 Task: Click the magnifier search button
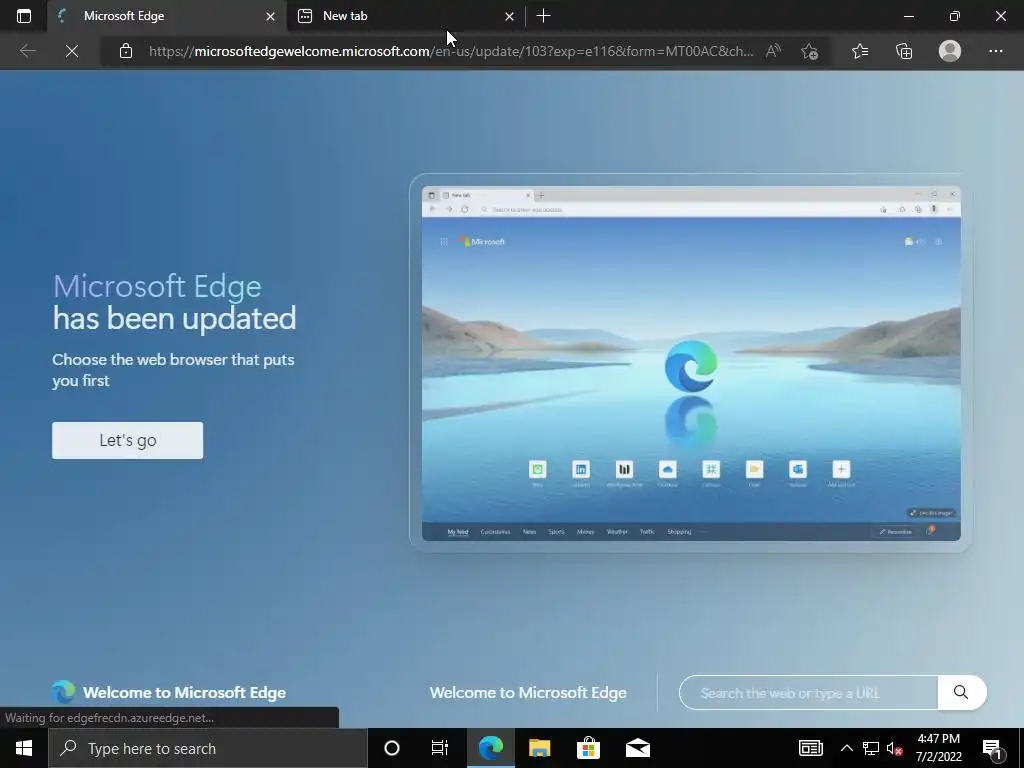[x=961, y=692]
